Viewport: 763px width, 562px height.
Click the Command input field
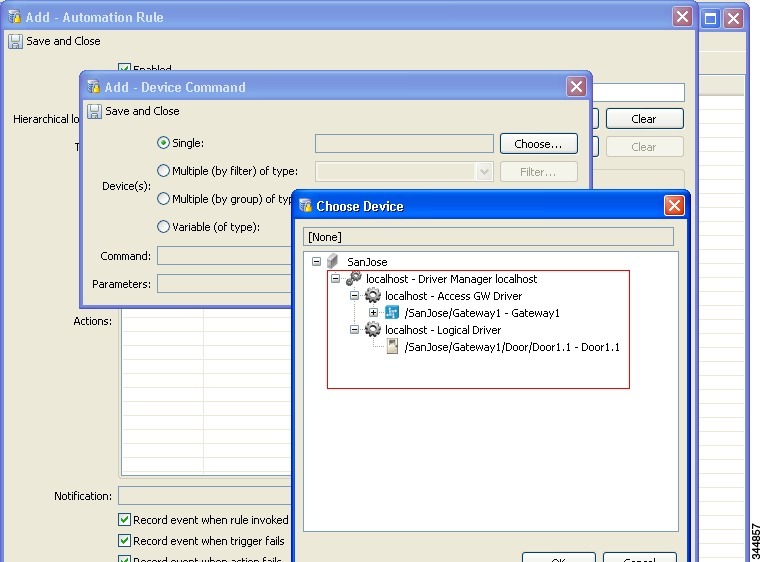(224, 256)
